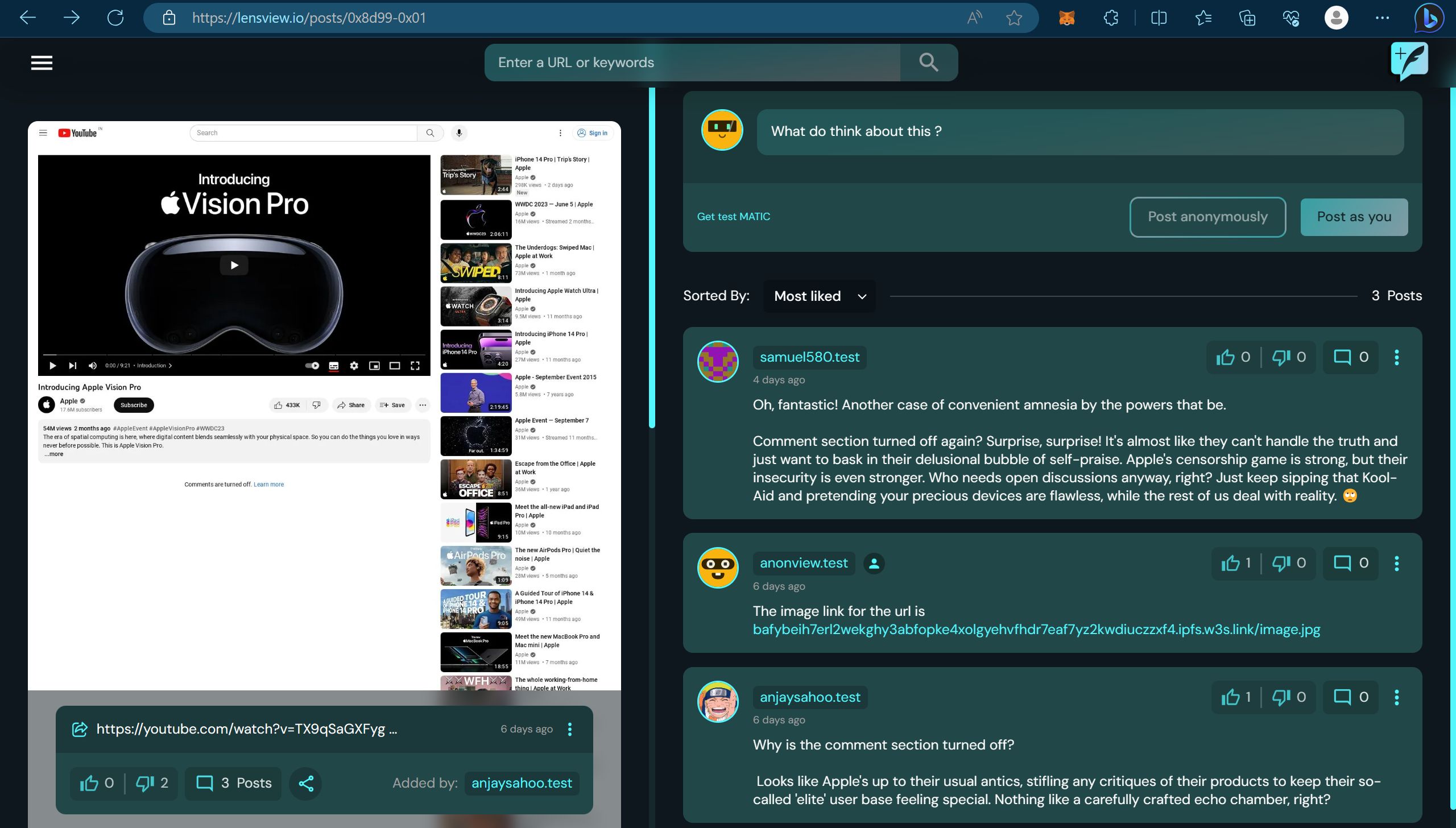1456x828 pixels.
Task: Click the person badge beside anonview.test
Action: (x=874, y=564)
